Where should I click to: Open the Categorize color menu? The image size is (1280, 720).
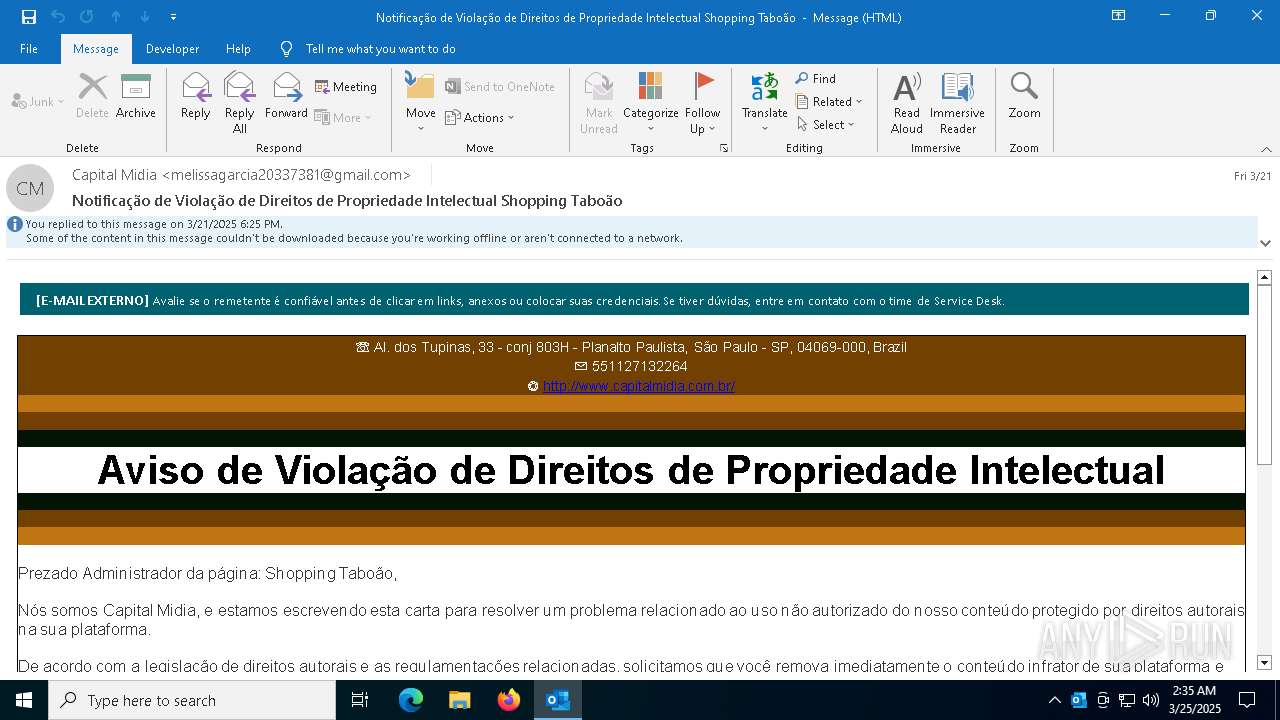pos(651,103)
